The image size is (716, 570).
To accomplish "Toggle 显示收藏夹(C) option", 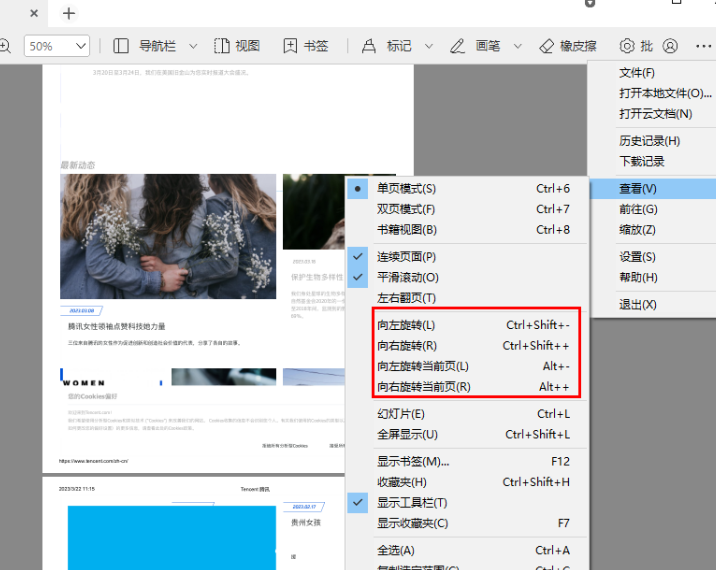I will tap(467, 523).
